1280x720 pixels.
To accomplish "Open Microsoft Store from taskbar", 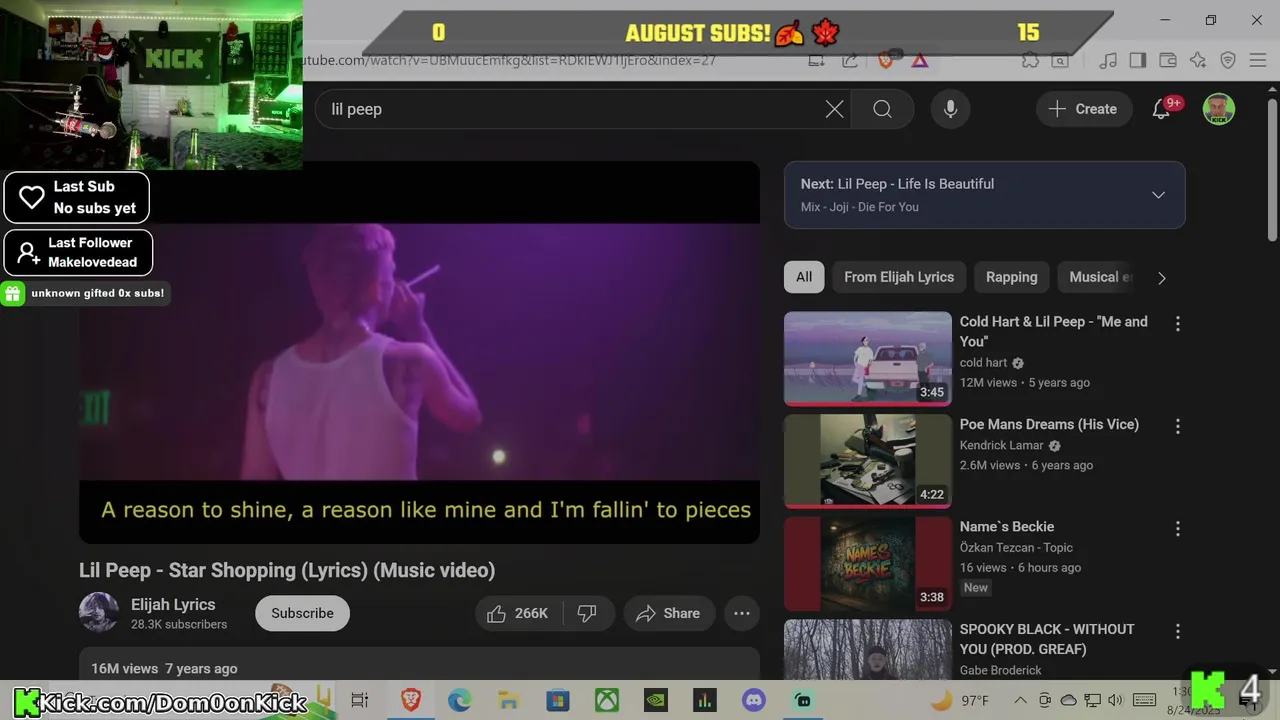I will tap(557, 700).
